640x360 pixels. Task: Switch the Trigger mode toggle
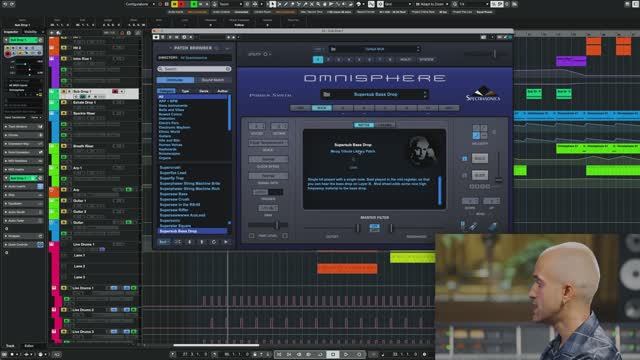(x=268, y=192)
